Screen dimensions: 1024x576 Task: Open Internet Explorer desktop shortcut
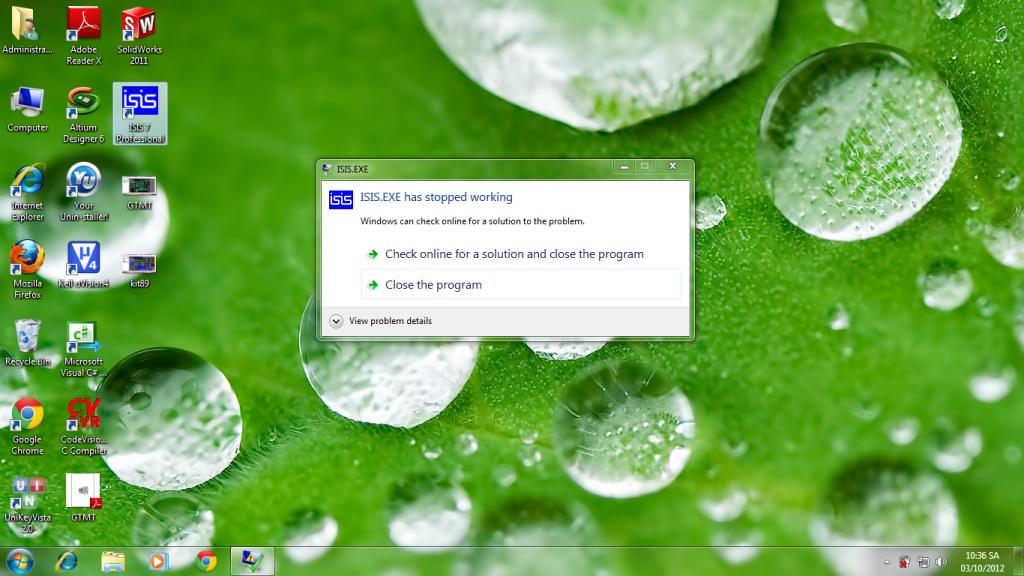(x=27, y=193)
